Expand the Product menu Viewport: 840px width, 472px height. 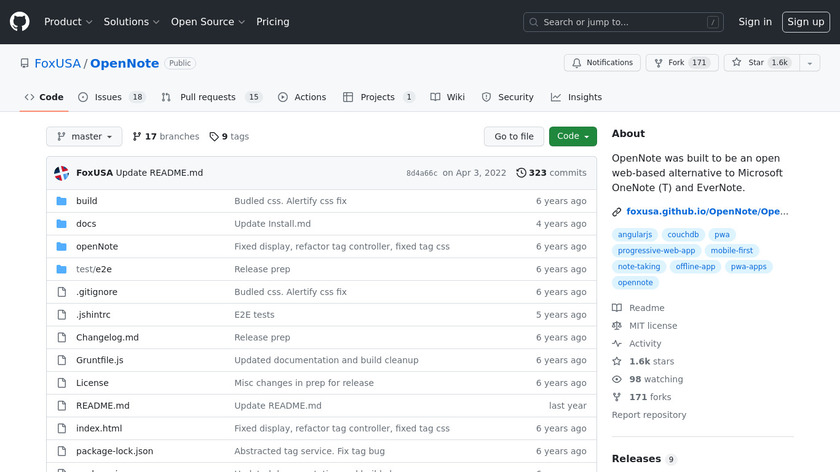68,22
